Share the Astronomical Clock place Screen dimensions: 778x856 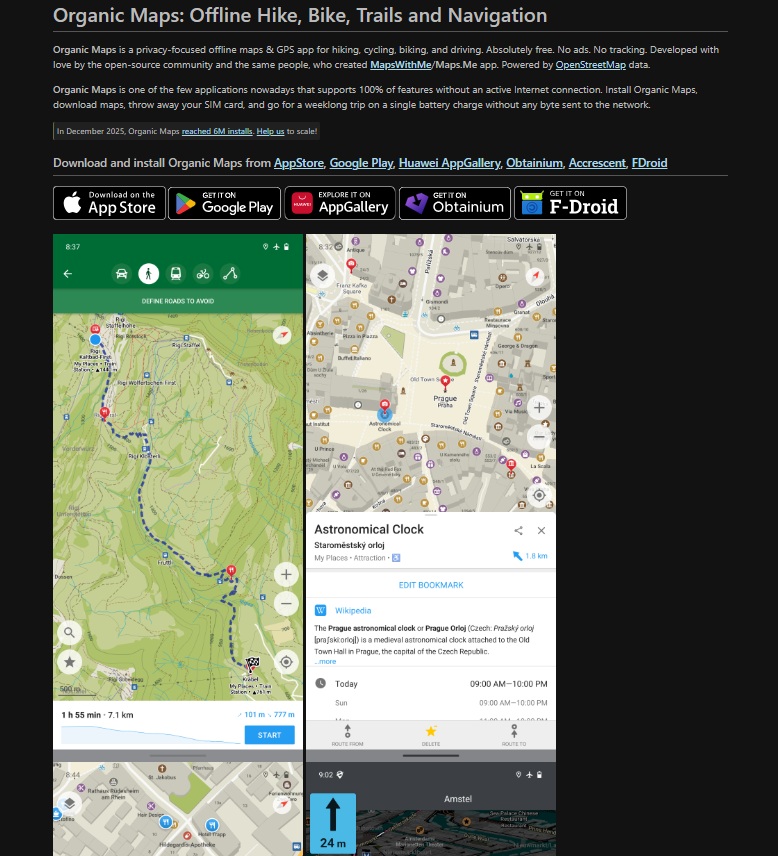[519, 531]
